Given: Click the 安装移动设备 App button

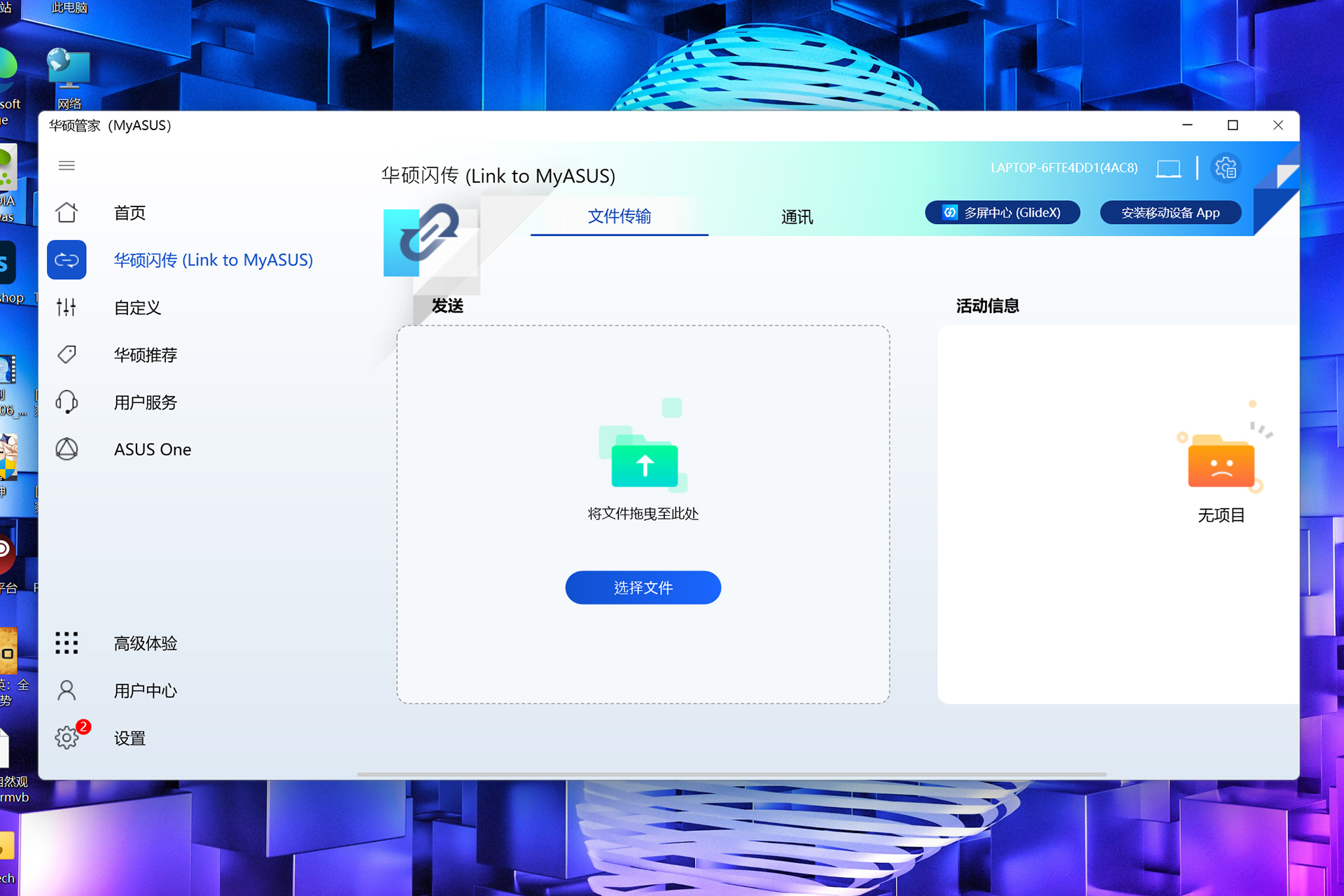Looking at the screenshot, I should tap(1170, 212).
